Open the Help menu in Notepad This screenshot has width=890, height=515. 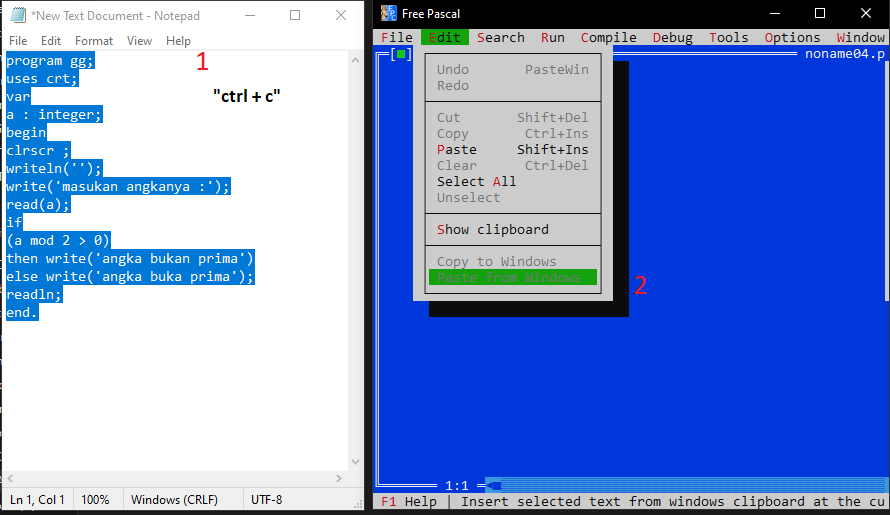pos(178,41)
